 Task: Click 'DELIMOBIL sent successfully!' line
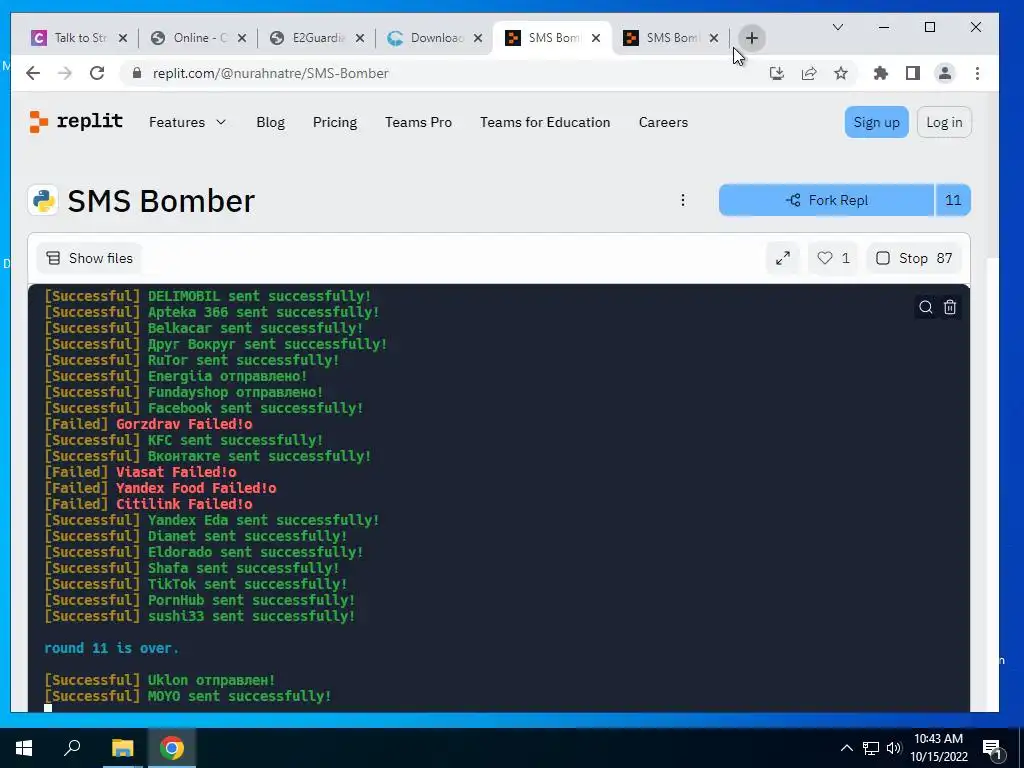259,296
